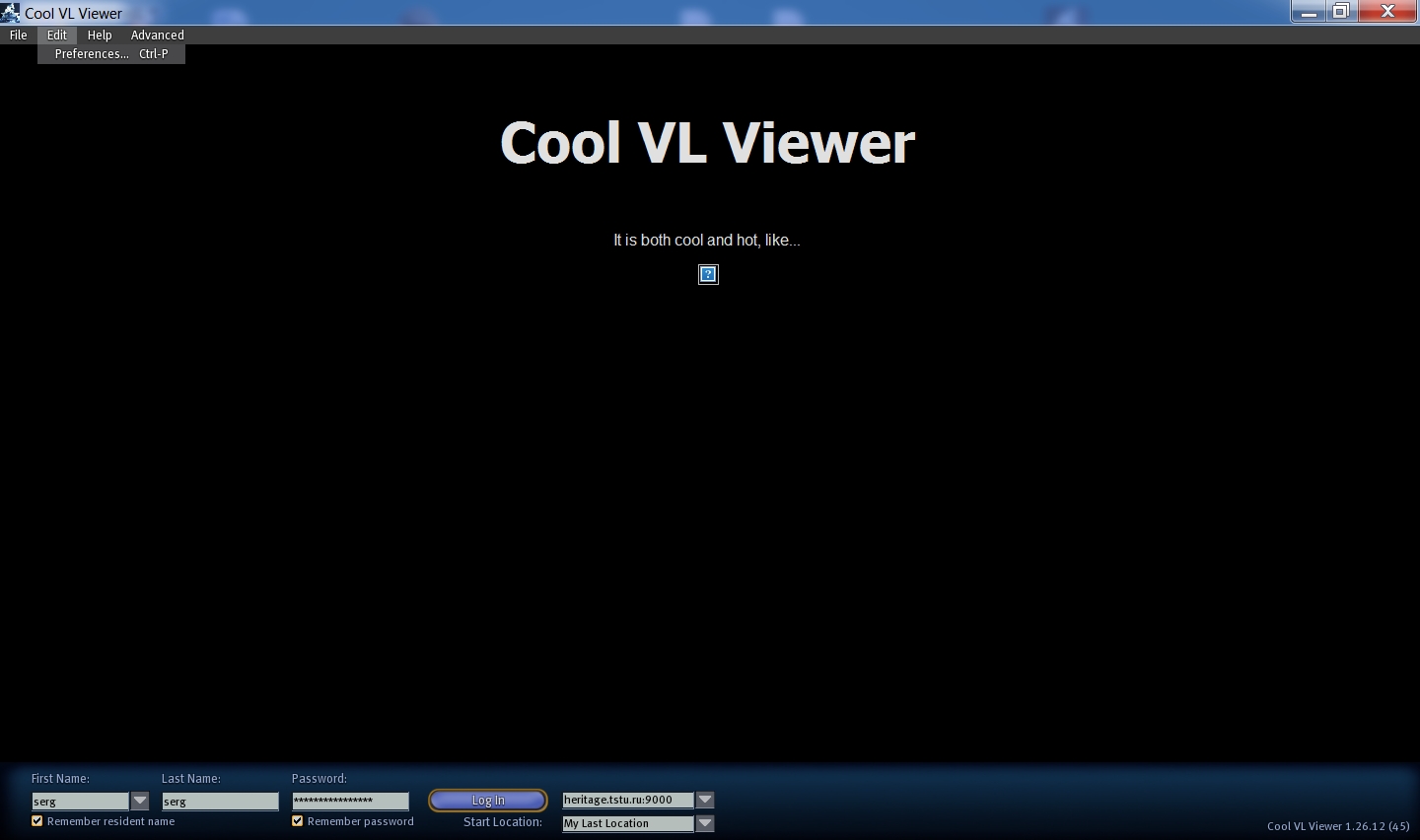Viewport: 1420px width, 840px height.
Task: Minimize the Cool VL Viewer window
Action: (1309, 12)
